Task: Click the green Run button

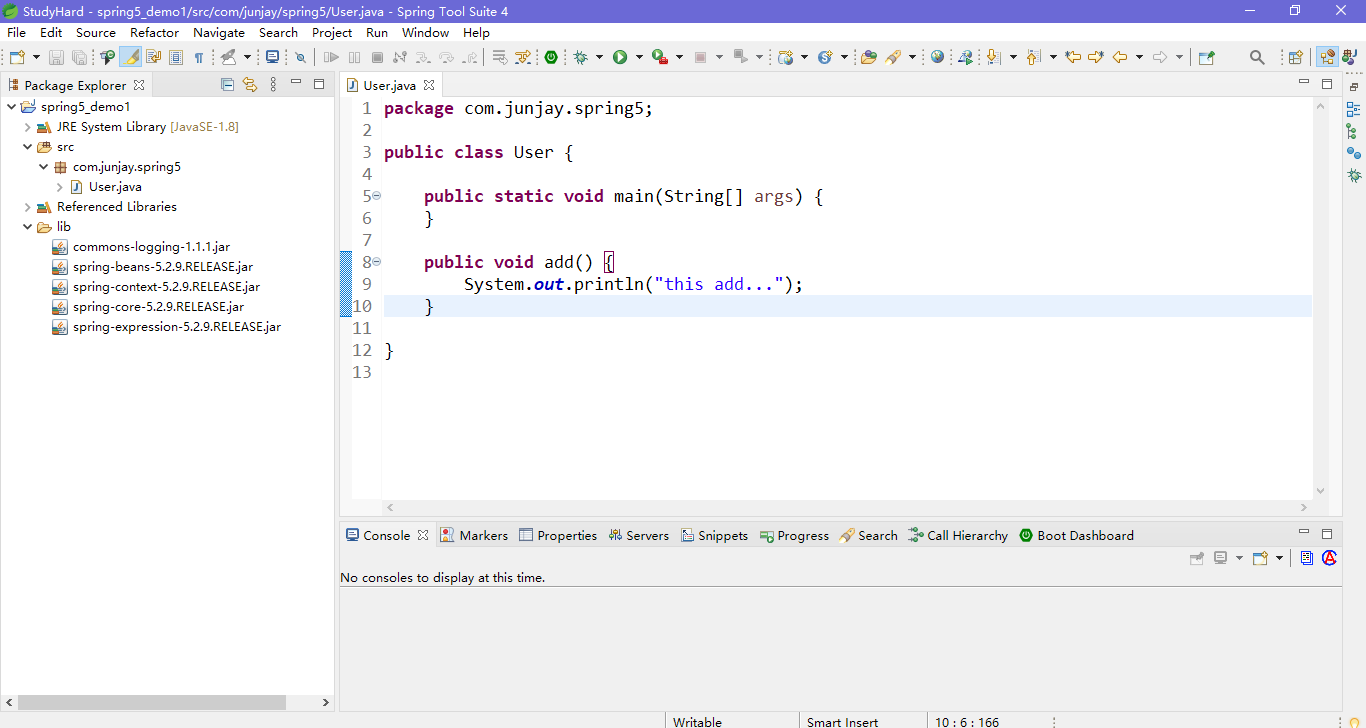Action: click(x=620, y=57)
